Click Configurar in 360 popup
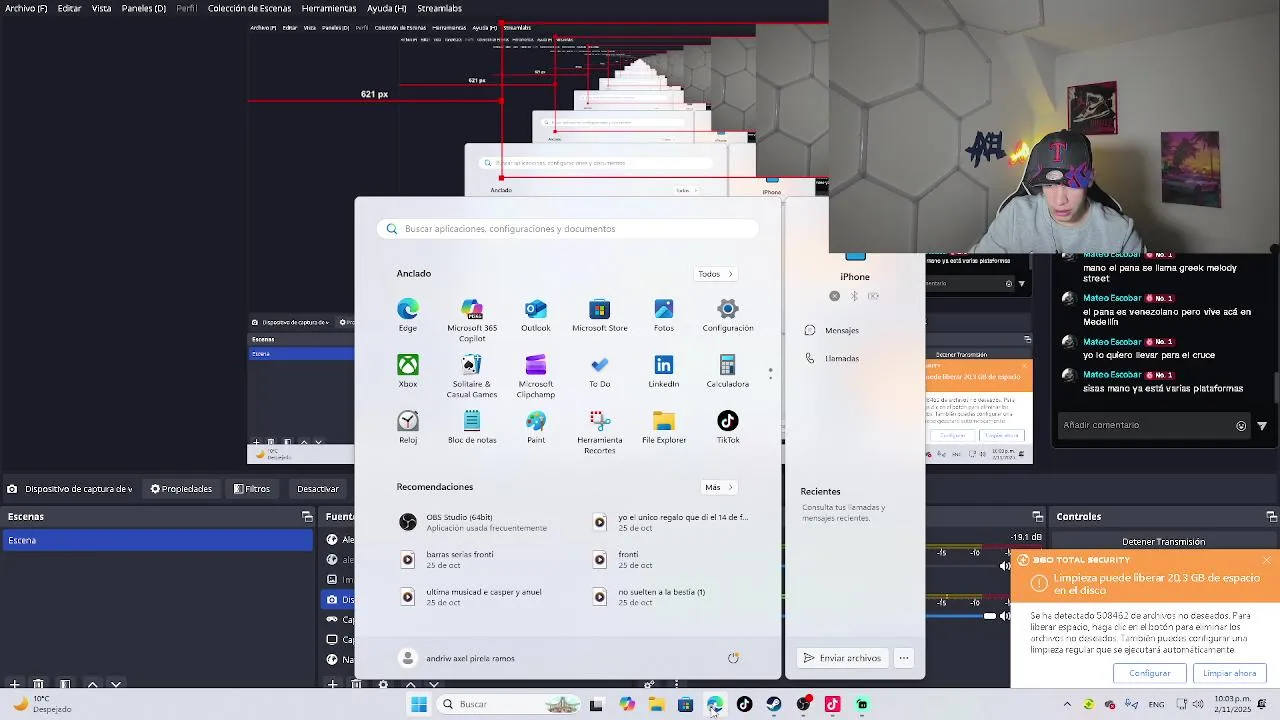This screenshot has width=1280, height=720. click(x=1149, y=673)
